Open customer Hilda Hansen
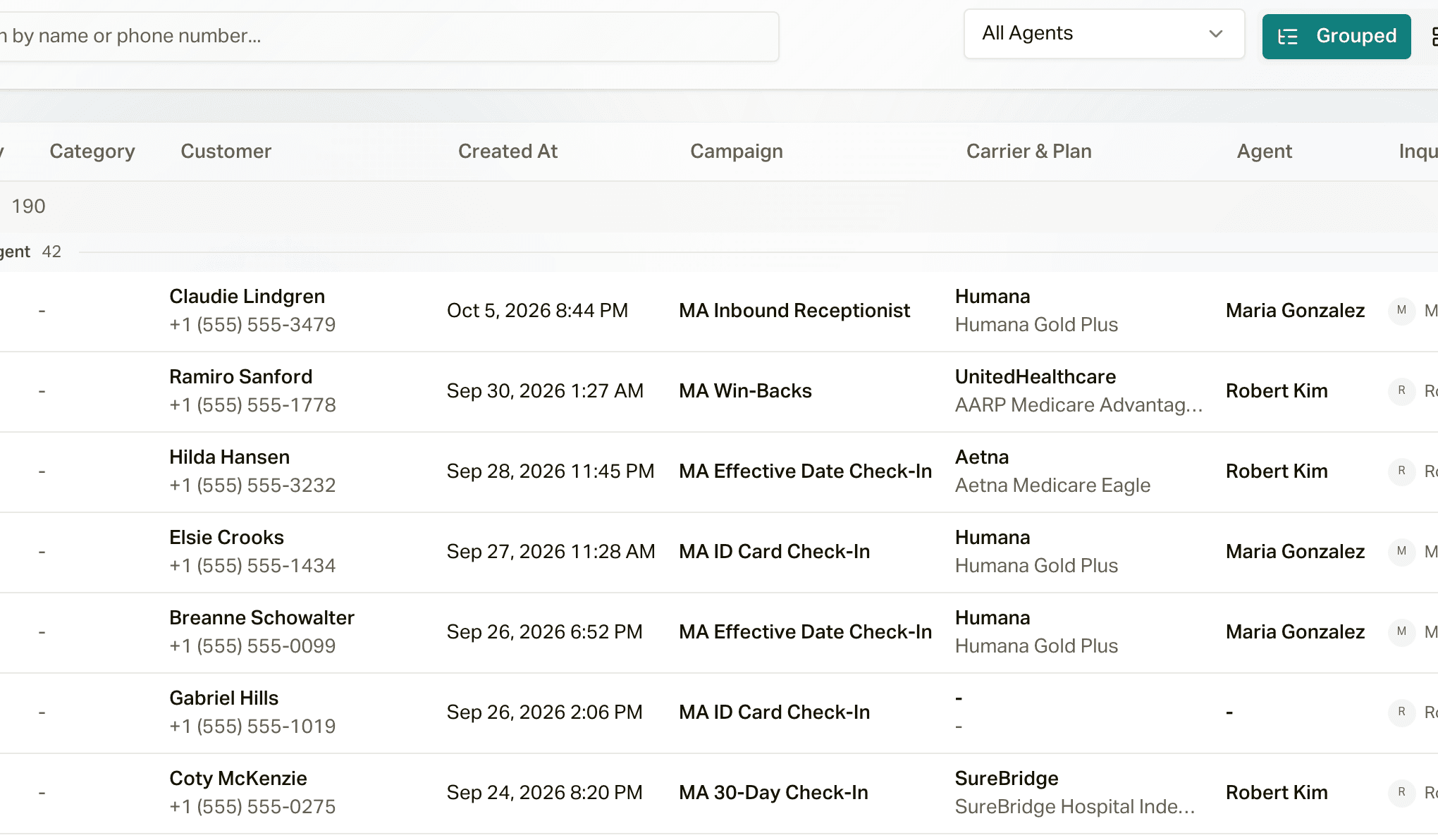This screenshot has height=840, width=1438. tap(229, 457)
